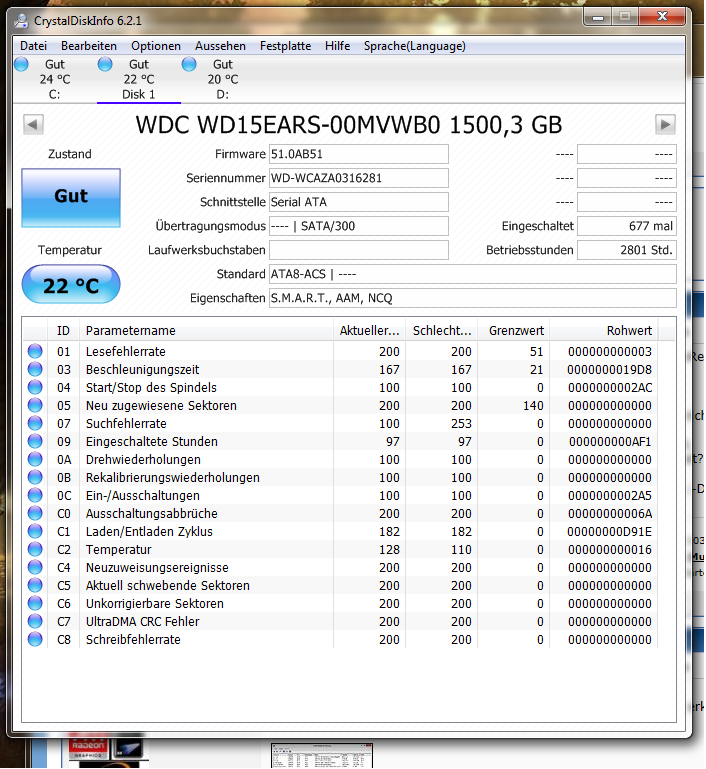The image size is (706, 769).
Task: Click the Betriebsstunden 2801 Std. field
Action: (x=627, y=250)
